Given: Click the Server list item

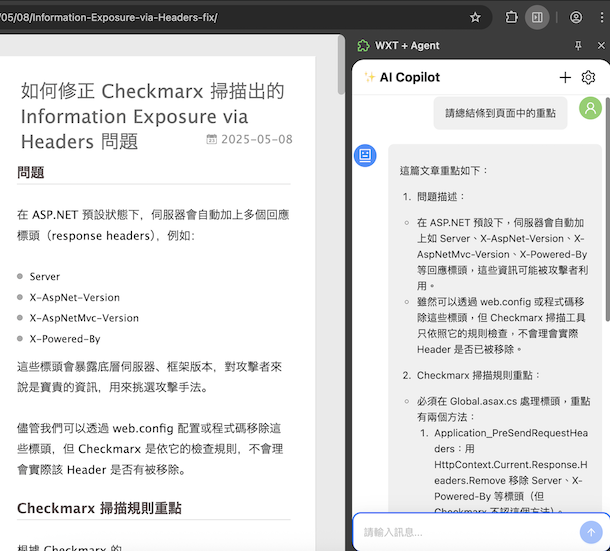Looking at the screenshot, I should [x=44, y=277].
